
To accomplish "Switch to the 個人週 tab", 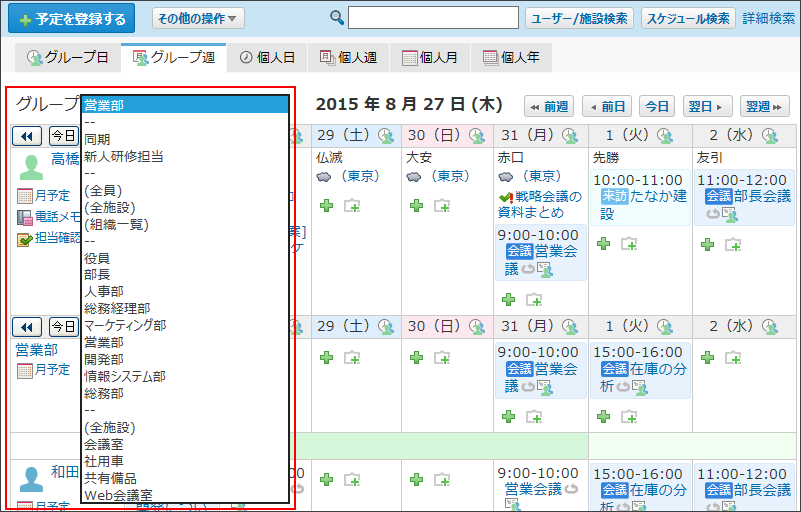I will point(348,57).
